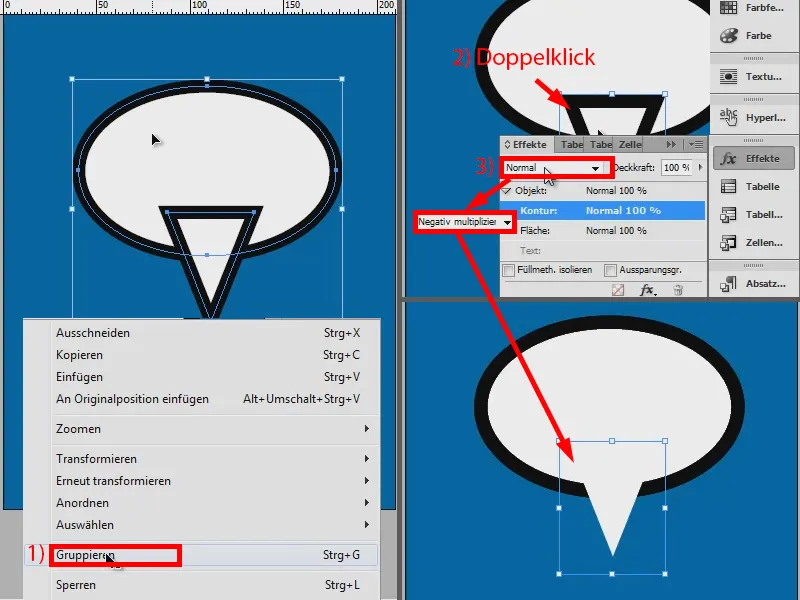
Task: Delete the effect using the trash icon
Action: (x=676, y=288)
